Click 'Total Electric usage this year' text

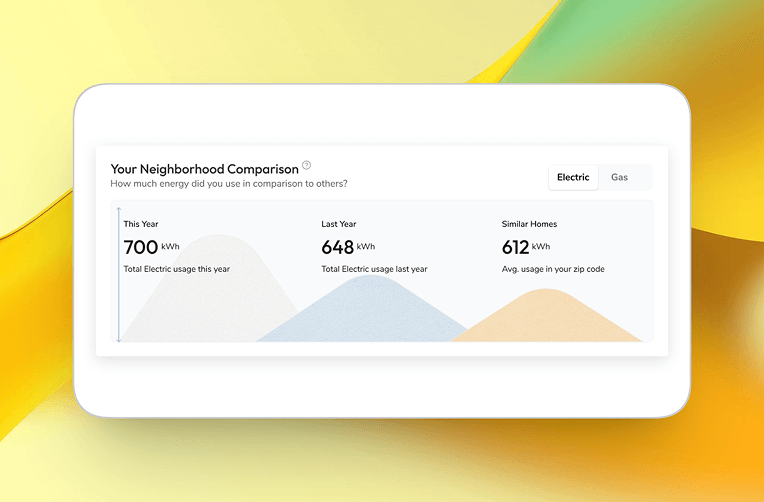[x=177, y=269]
